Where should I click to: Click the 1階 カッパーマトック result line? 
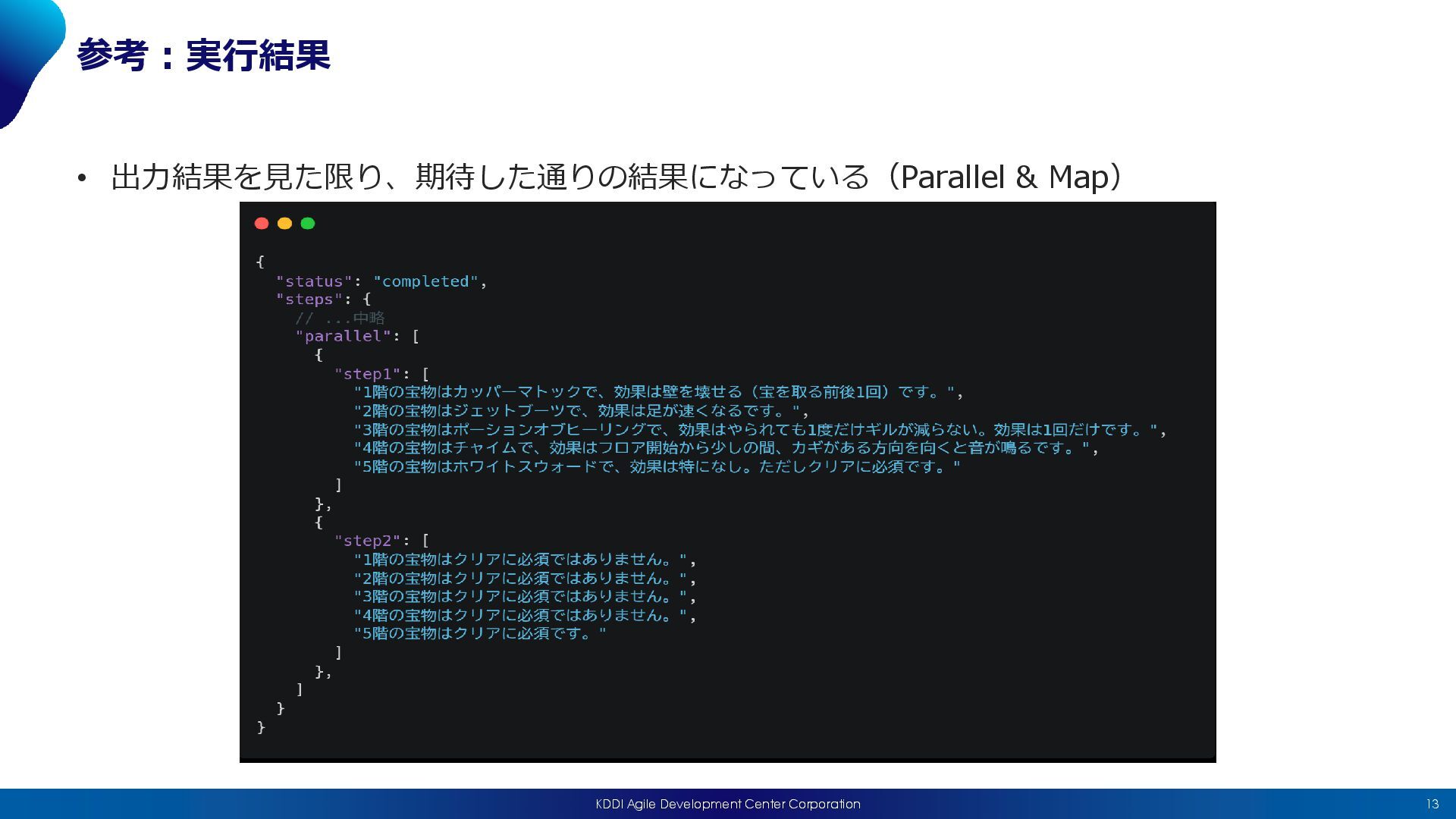click(x=656, y=392)
